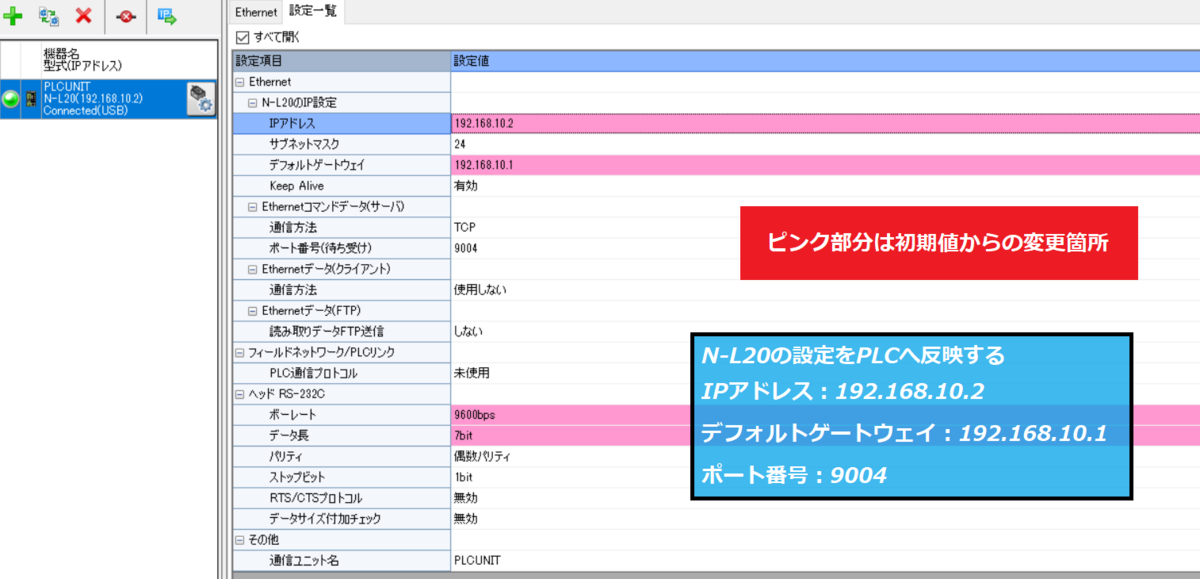This screenshot has height=579, width=1200.
Task: Switch to the Ethernet tab
Action: 255,12
